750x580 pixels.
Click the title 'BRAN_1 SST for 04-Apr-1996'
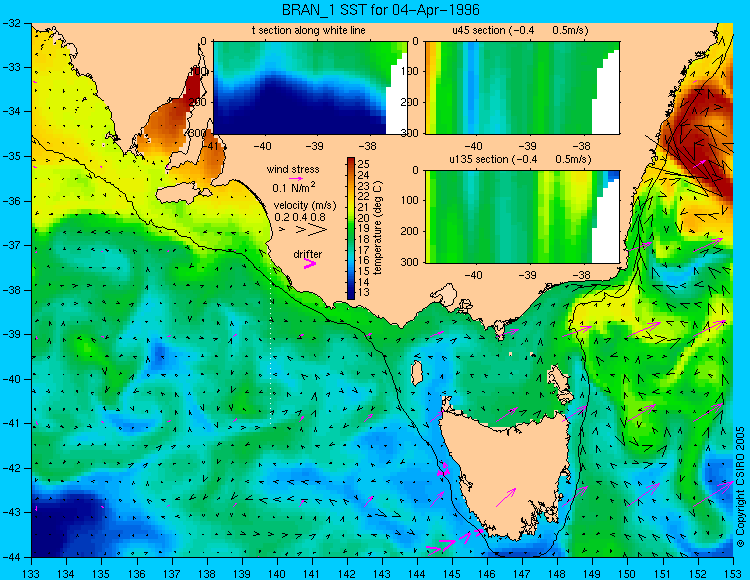pyautogui.click(x=380, y=10)
